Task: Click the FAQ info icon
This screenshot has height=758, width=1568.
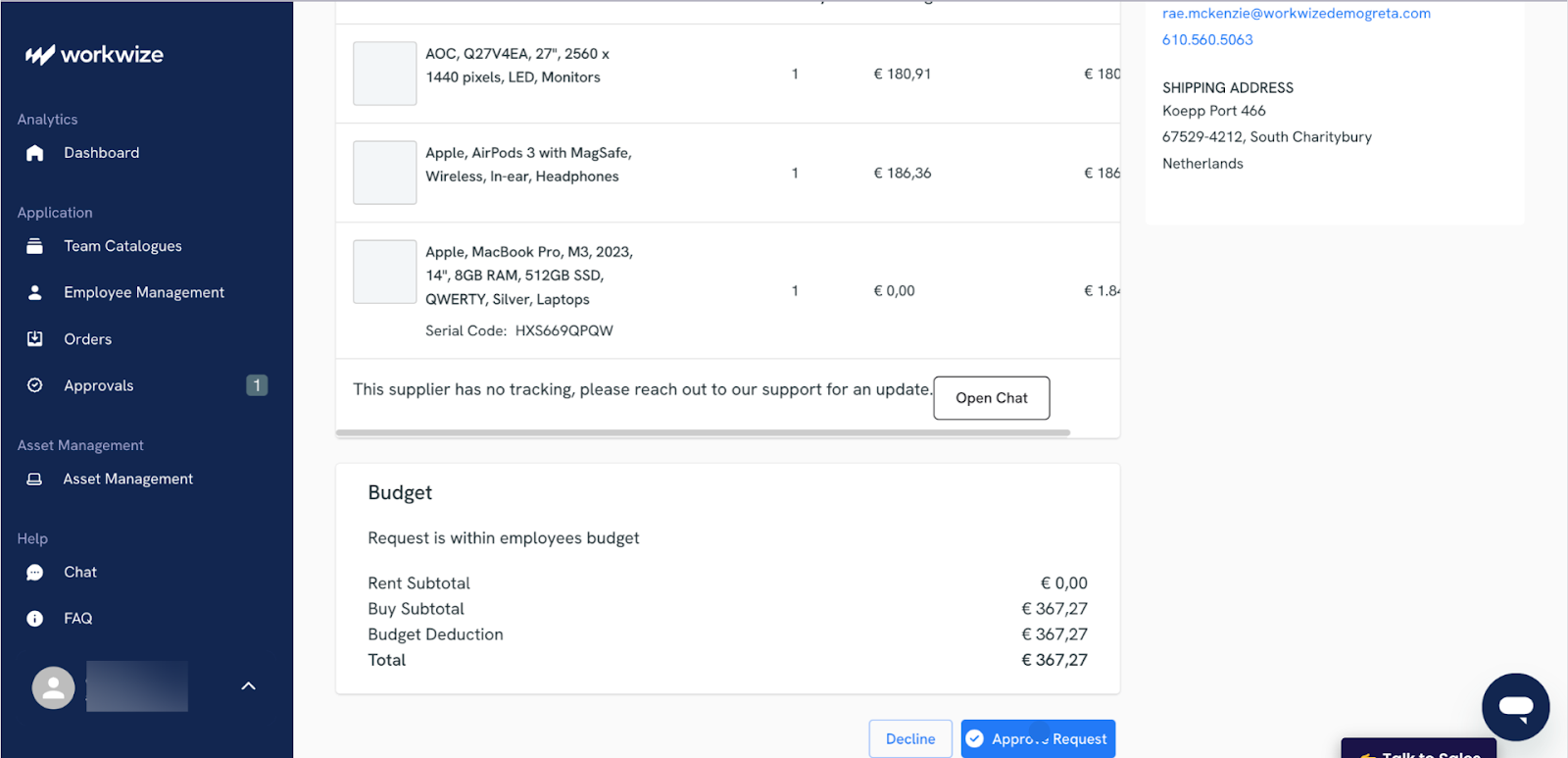Action: [35, 619]
